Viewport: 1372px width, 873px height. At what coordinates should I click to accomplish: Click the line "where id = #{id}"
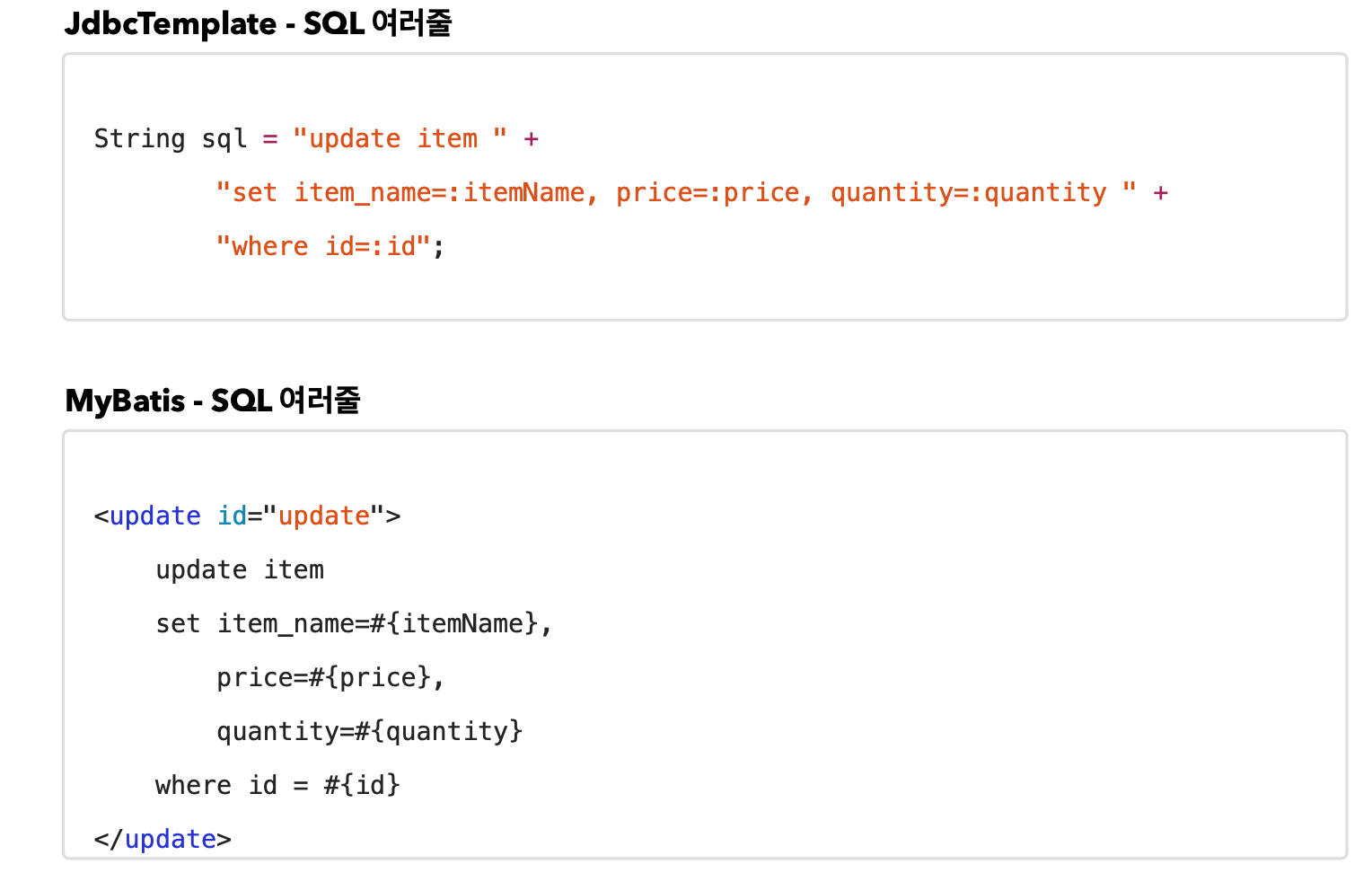(x=277, y=786)
